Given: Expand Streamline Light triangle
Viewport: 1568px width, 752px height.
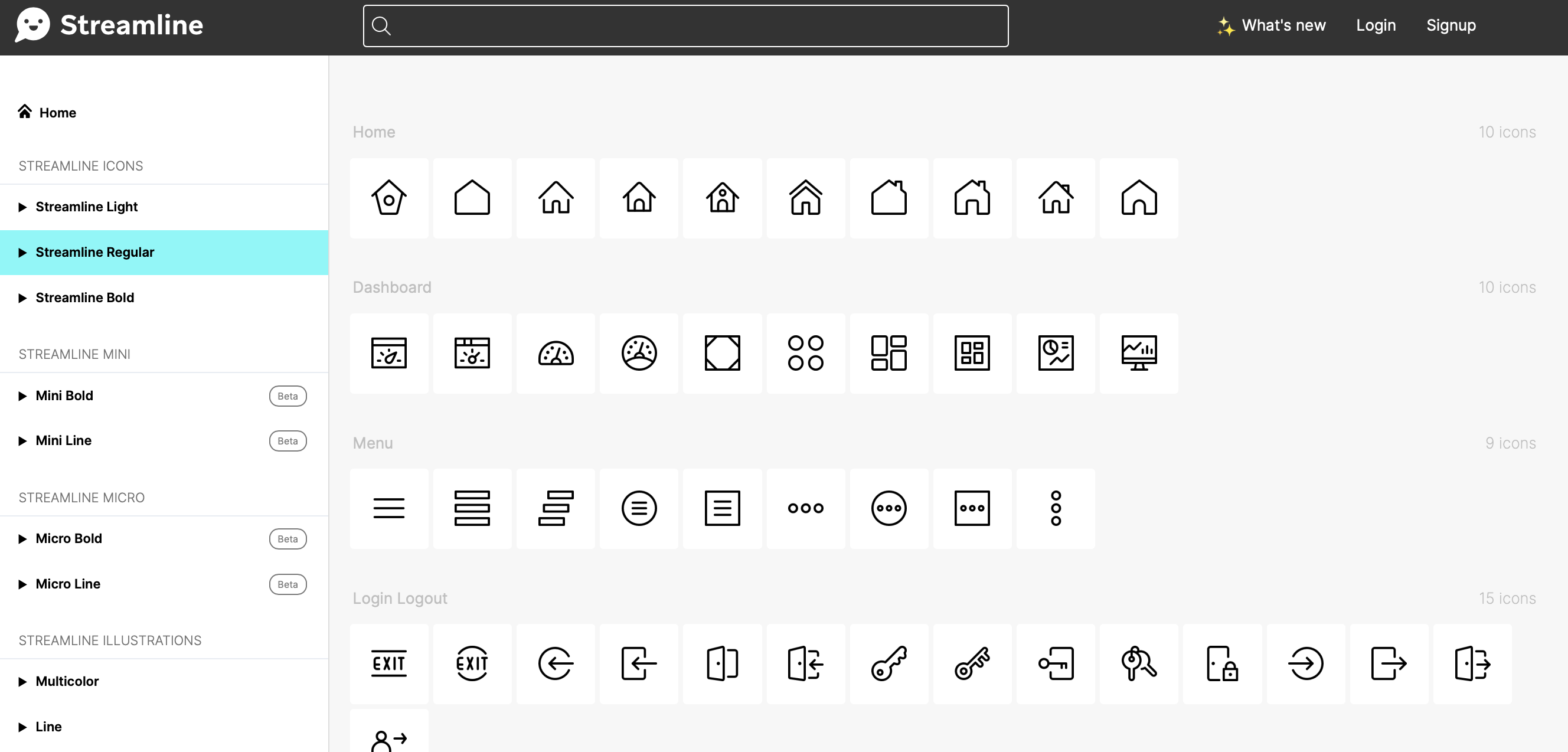Looking at the screenshot, I should point(22,207).
